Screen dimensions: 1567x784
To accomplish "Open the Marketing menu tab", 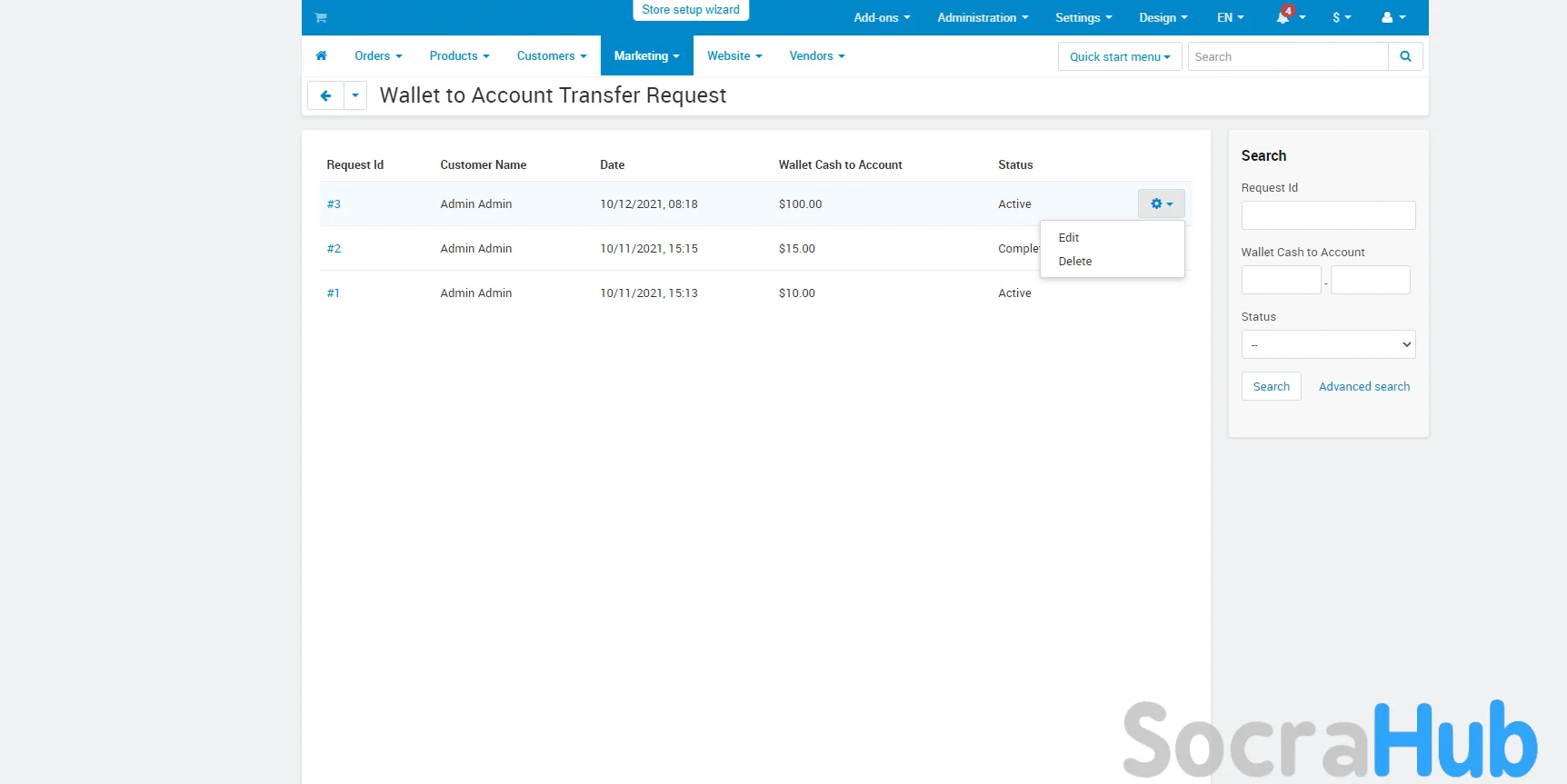I will [x=646, y=55].
